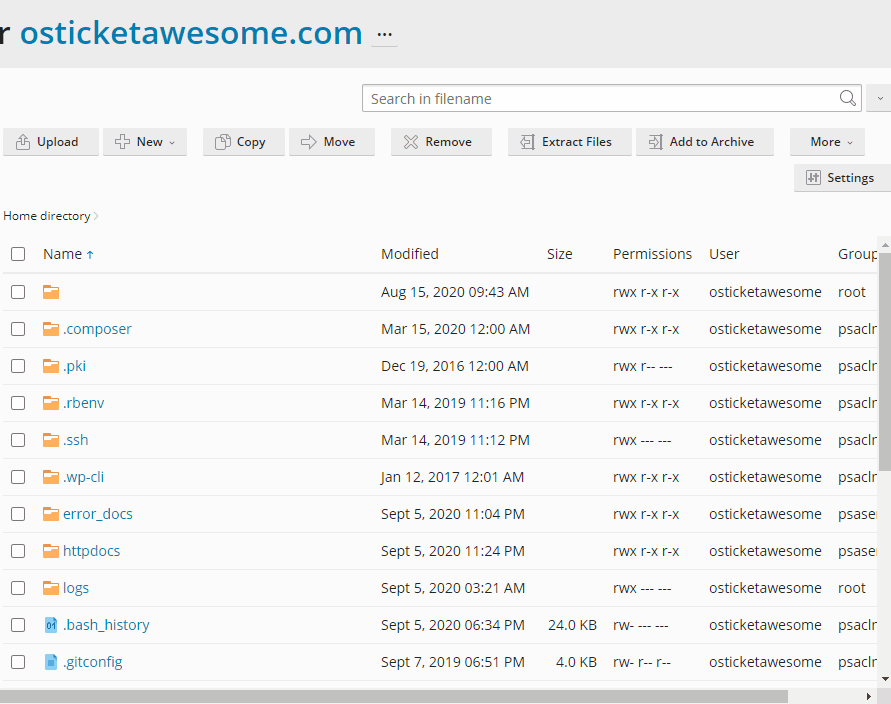Click the Remove toolbar button

click(441, 141)
